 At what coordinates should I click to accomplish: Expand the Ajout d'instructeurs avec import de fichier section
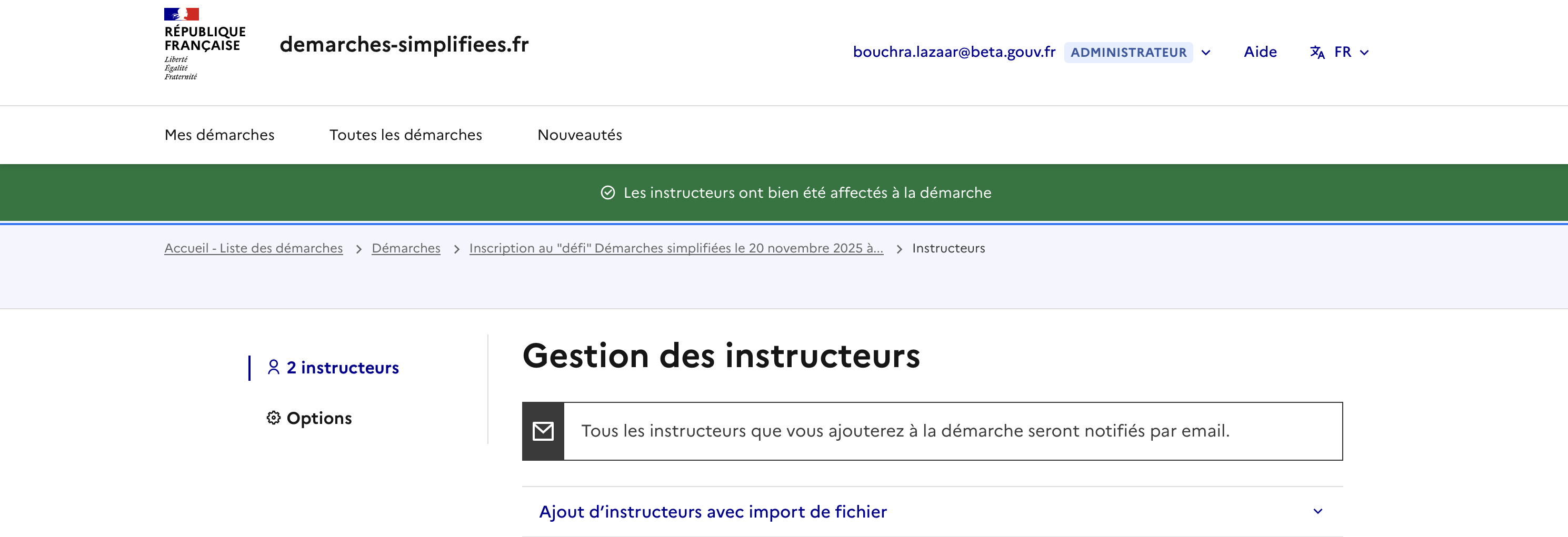(712, 511)
